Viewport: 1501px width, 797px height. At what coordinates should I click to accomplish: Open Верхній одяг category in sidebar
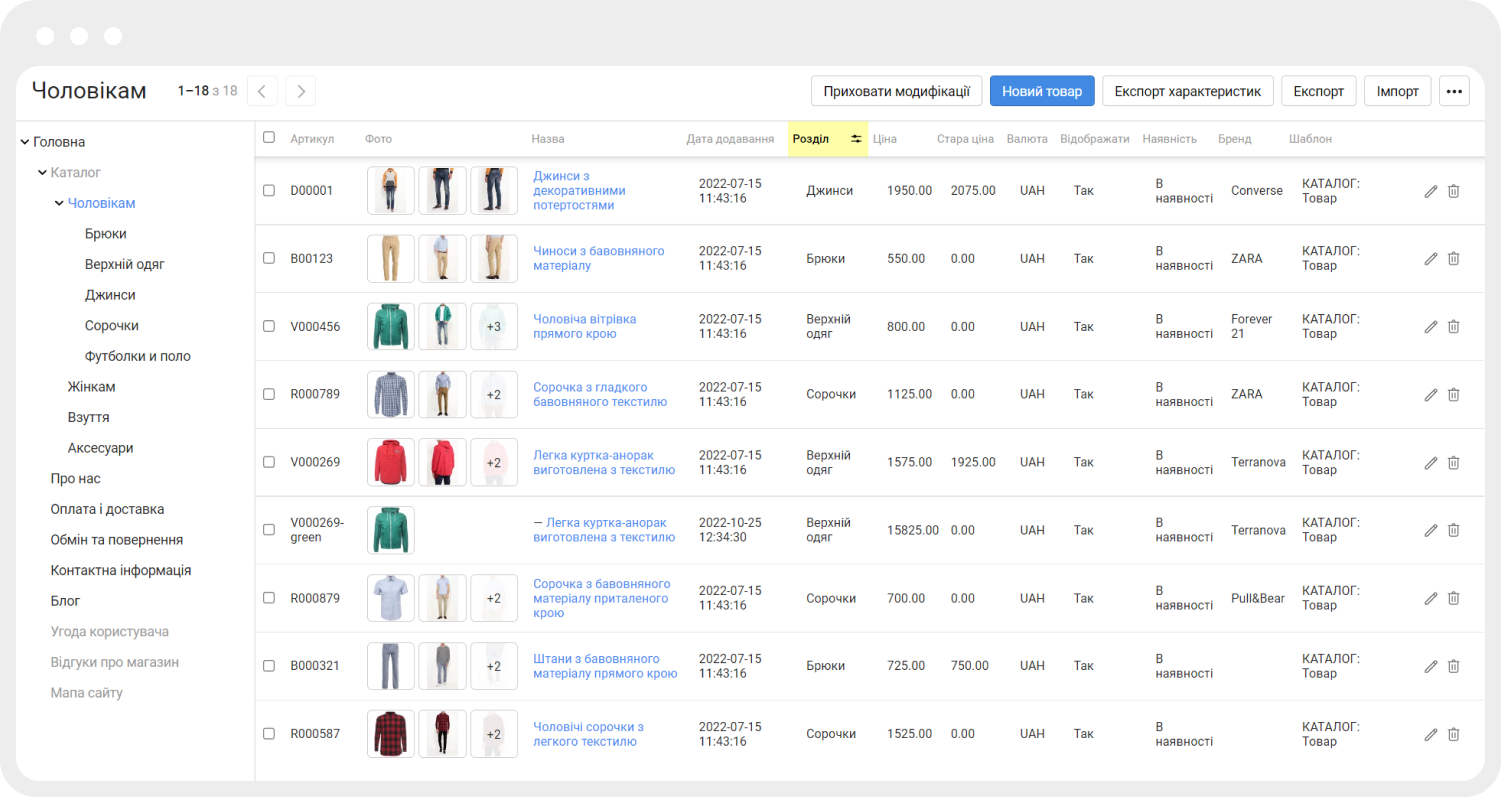click(x=125, y=264)
